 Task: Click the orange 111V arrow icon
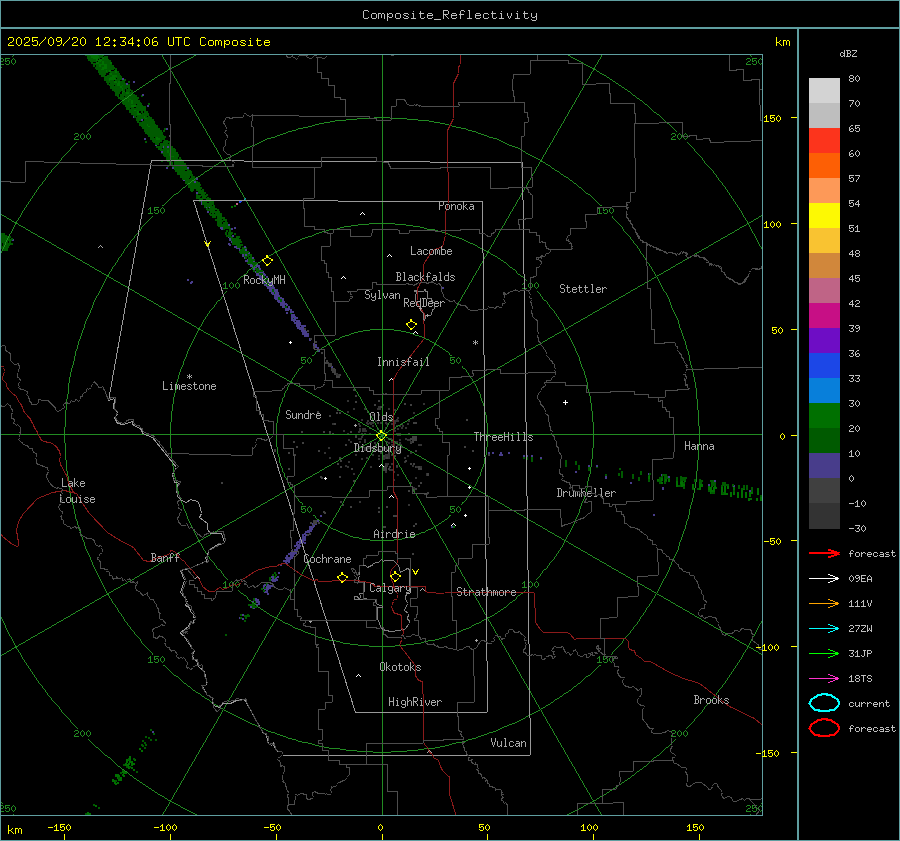click(x=824, y=603)
